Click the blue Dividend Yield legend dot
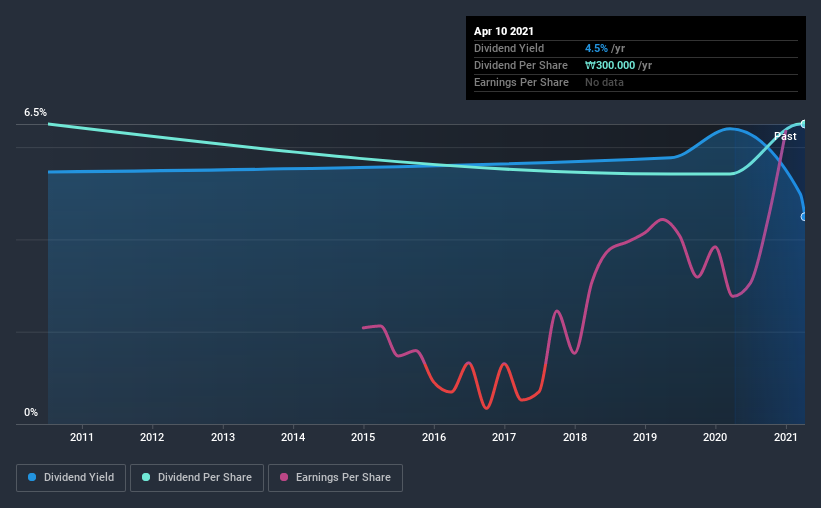This screenshot has width=821, height=508. 32,477
